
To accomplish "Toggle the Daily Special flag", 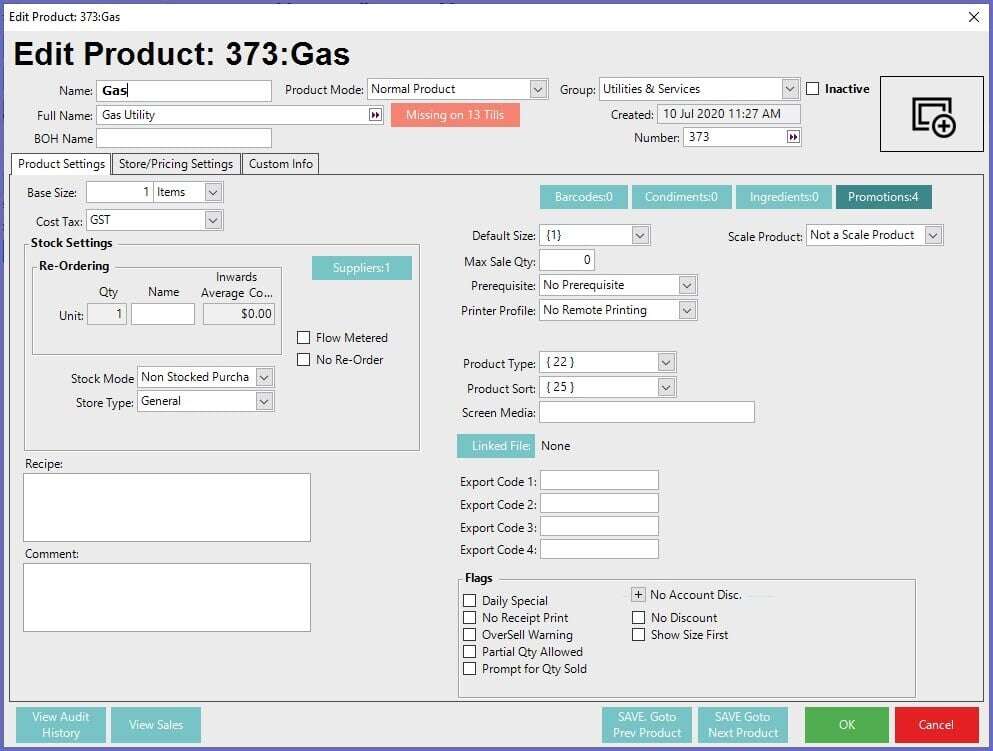I will click(470, 601).
